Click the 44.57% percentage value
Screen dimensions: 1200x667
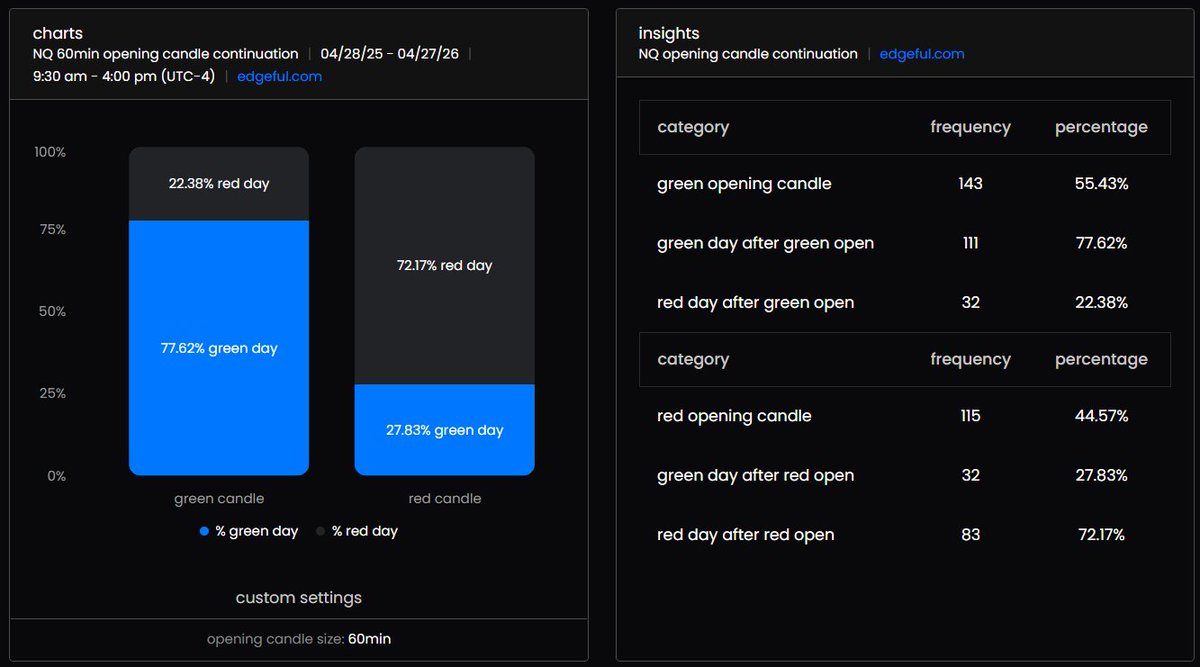pyautogui.click(x=1101, y=416)
